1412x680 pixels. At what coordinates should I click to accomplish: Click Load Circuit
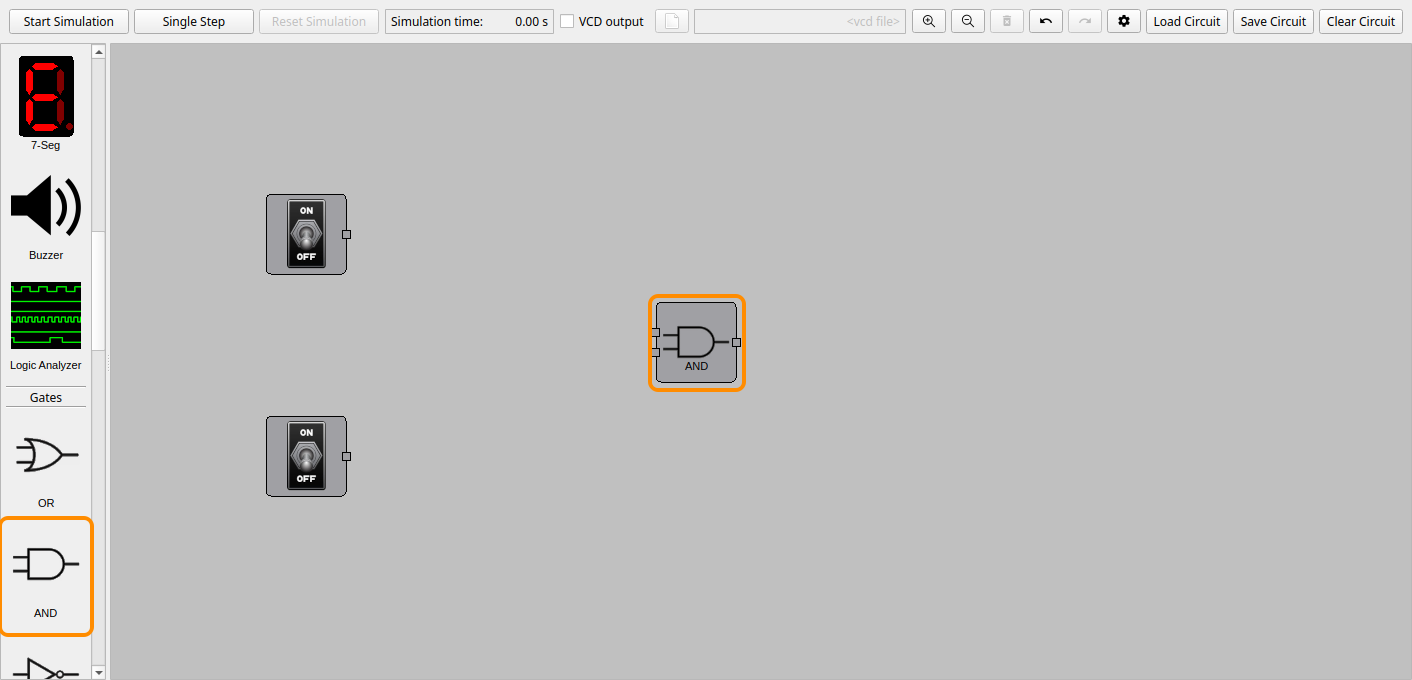click(1187, 21)
